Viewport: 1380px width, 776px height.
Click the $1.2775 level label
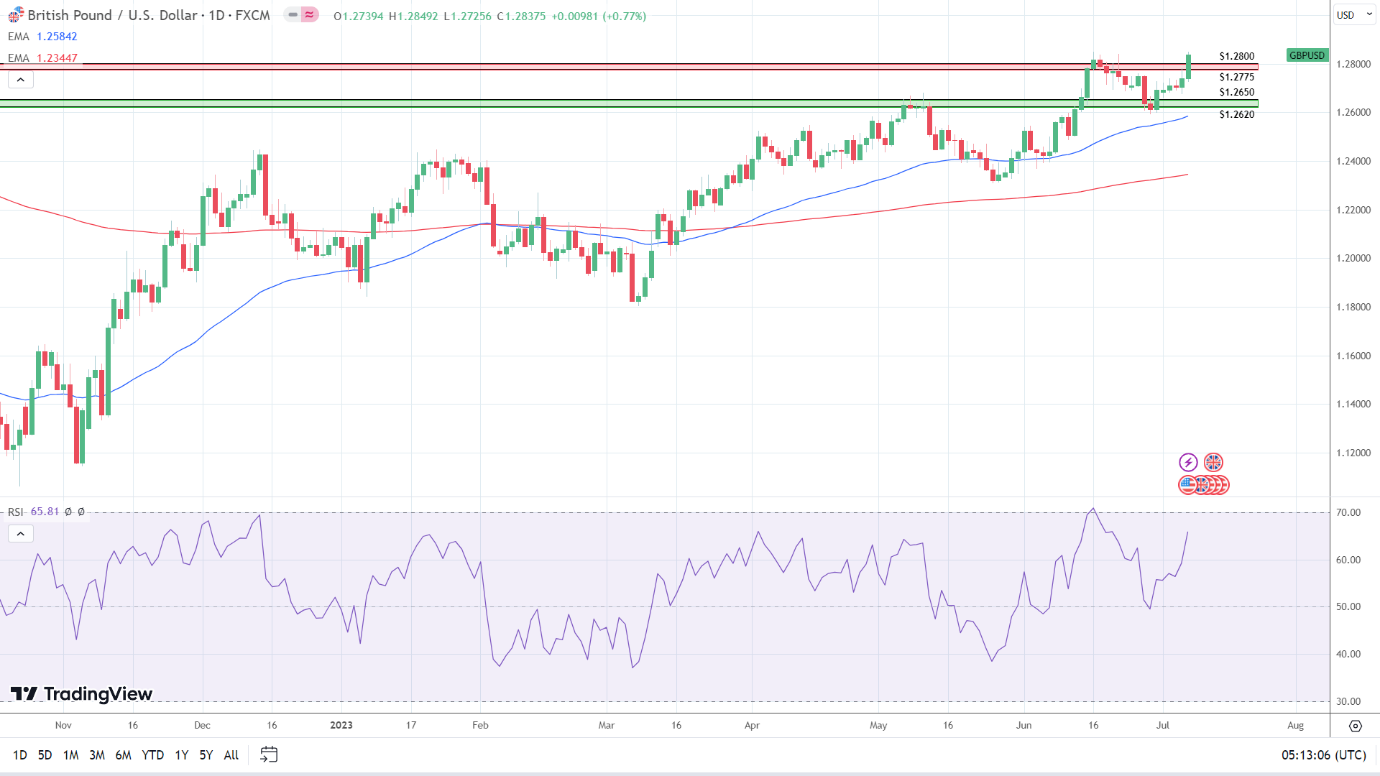[x=1237, y=77]
